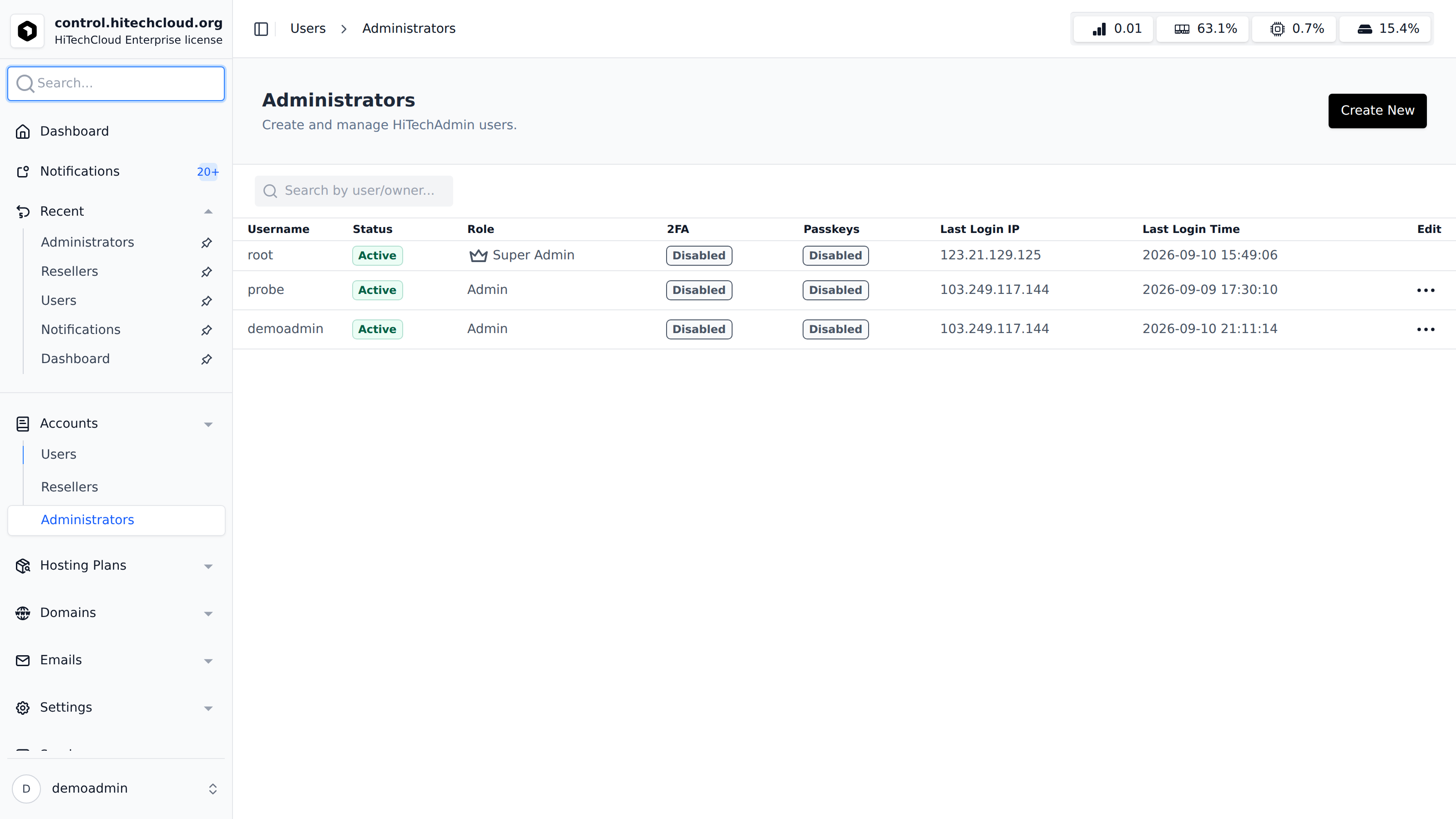Toggle the sidebar panel icon
This screenshot has height=819, width=1456.
coord(261,29)
